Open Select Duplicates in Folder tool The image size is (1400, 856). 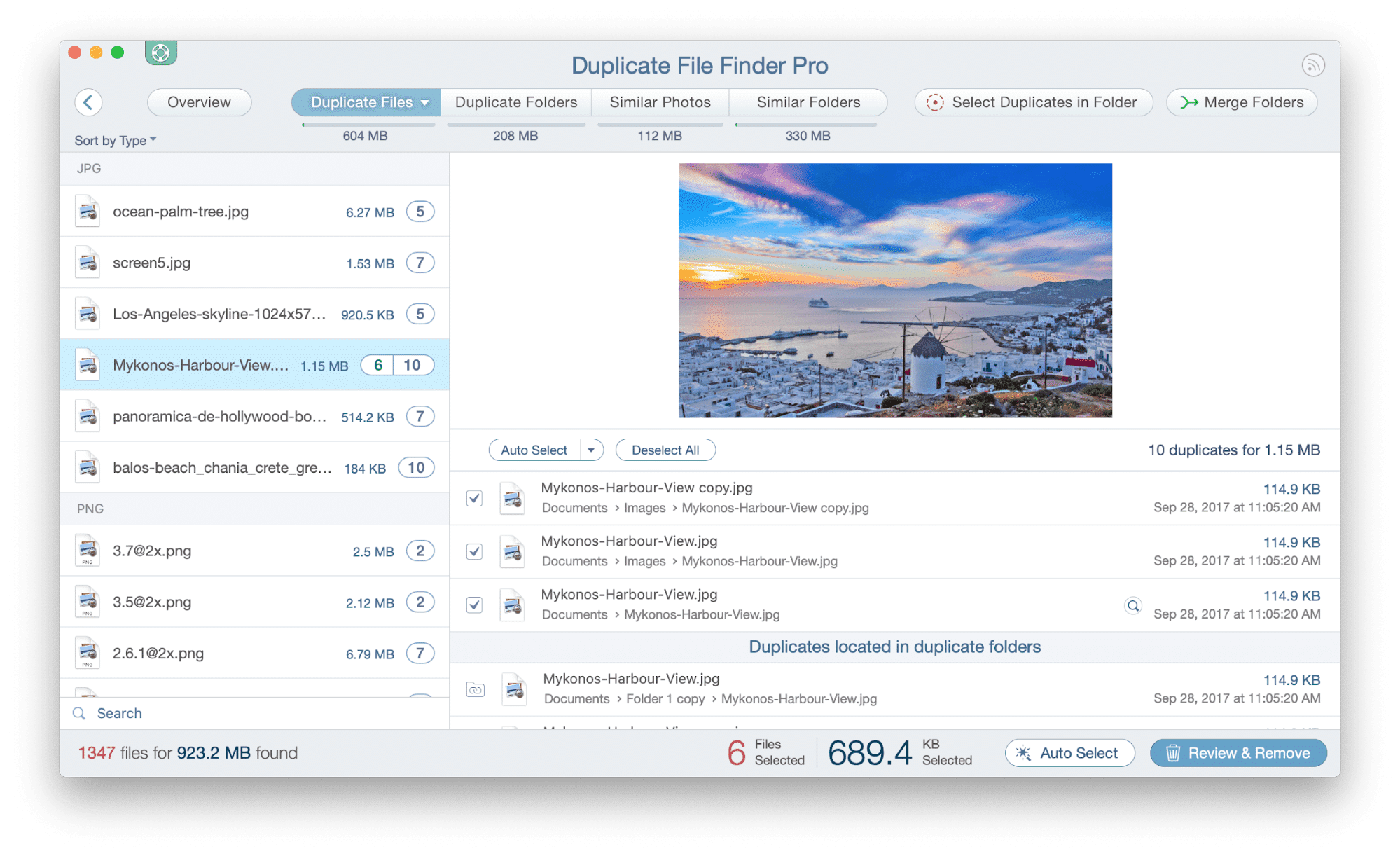1032,102
